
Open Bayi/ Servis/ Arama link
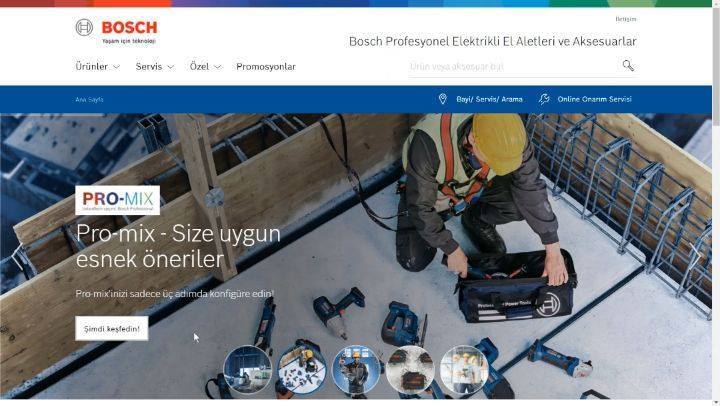(x=489, y=99)
